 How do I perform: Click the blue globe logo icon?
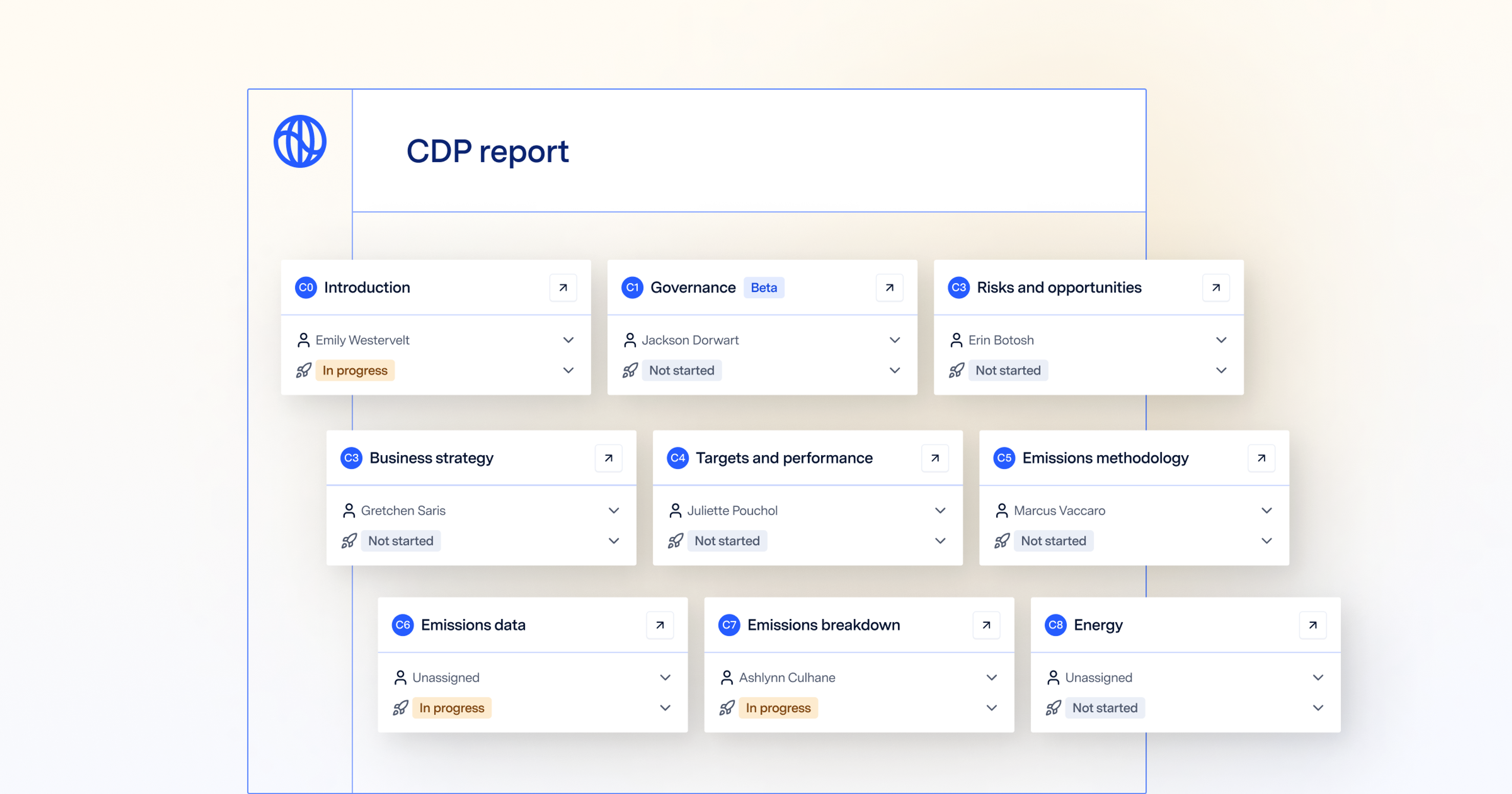coord(300,141)
